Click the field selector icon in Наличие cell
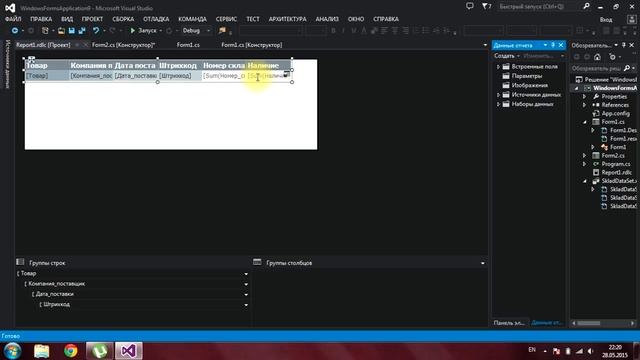Image resolution: width=640 pixels, height=360 pixels. [287, 74]
